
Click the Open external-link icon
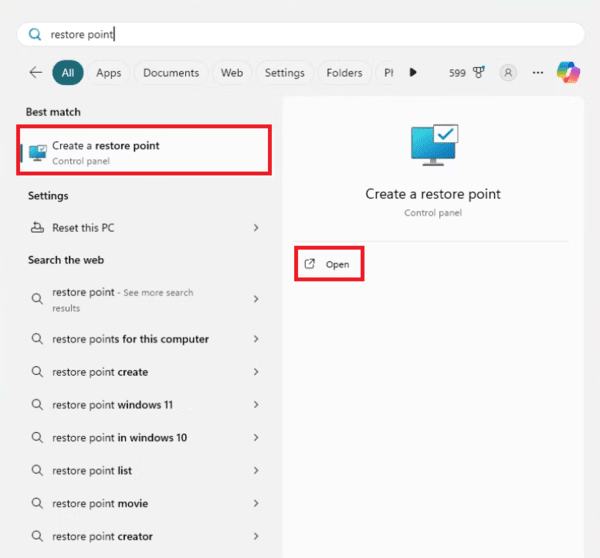310,264
